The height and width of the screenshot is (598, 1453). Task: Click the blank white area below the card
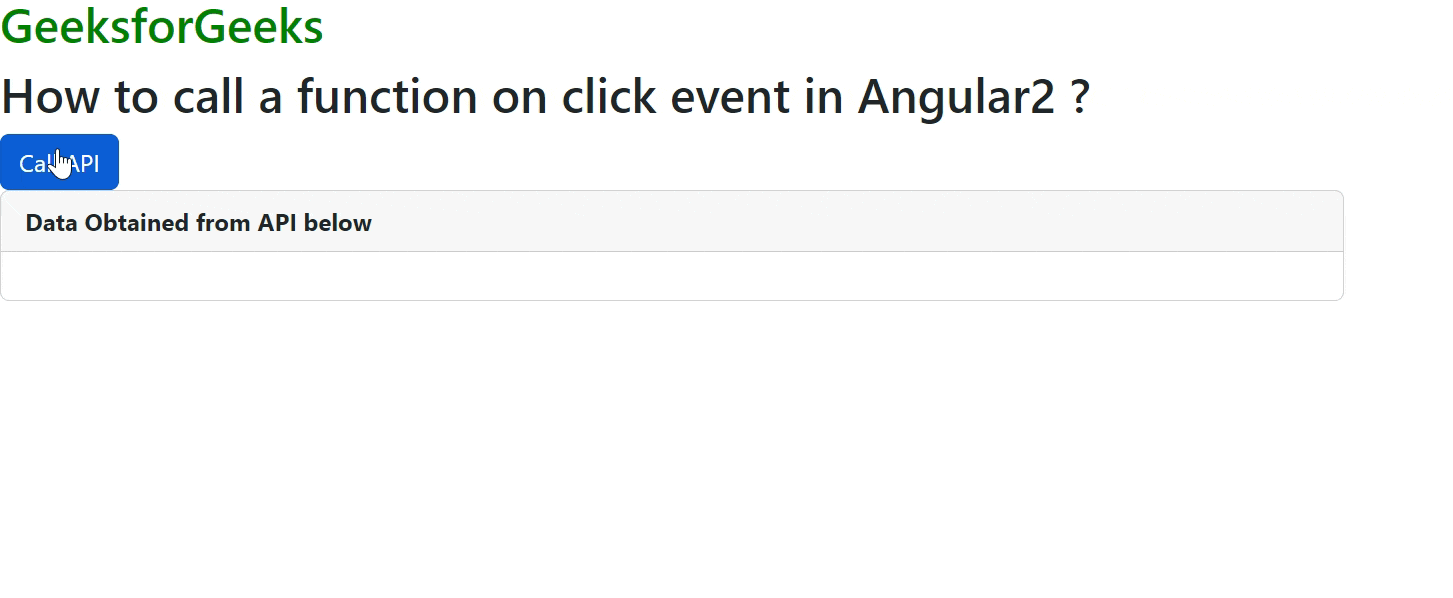671,450
